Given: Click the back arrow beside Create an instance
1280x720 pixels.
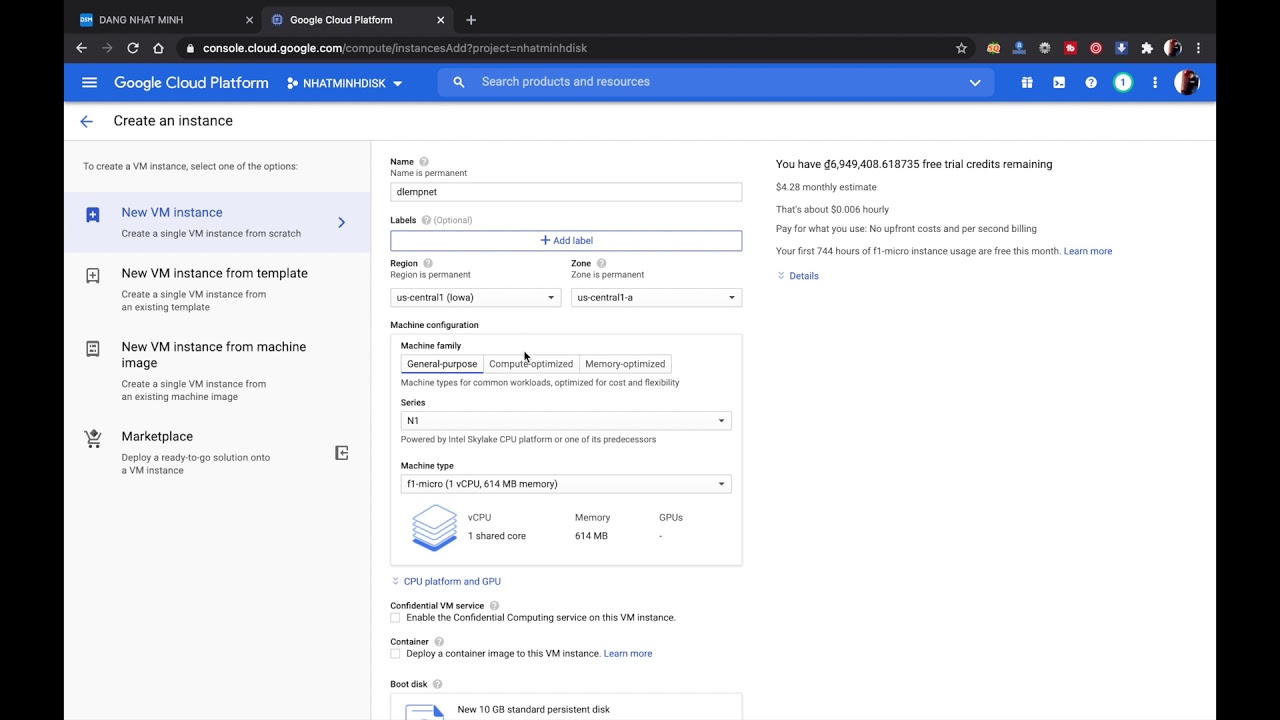Looking at the screenshot, I should coord(86,121).
